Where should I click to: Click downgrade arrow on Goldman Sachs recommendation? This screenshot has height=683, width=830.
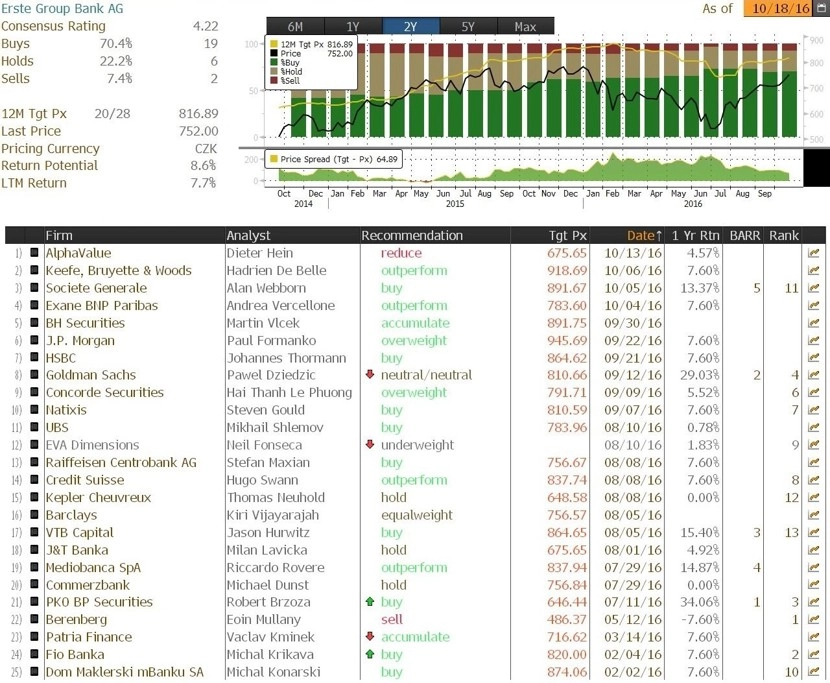[370, 375]
